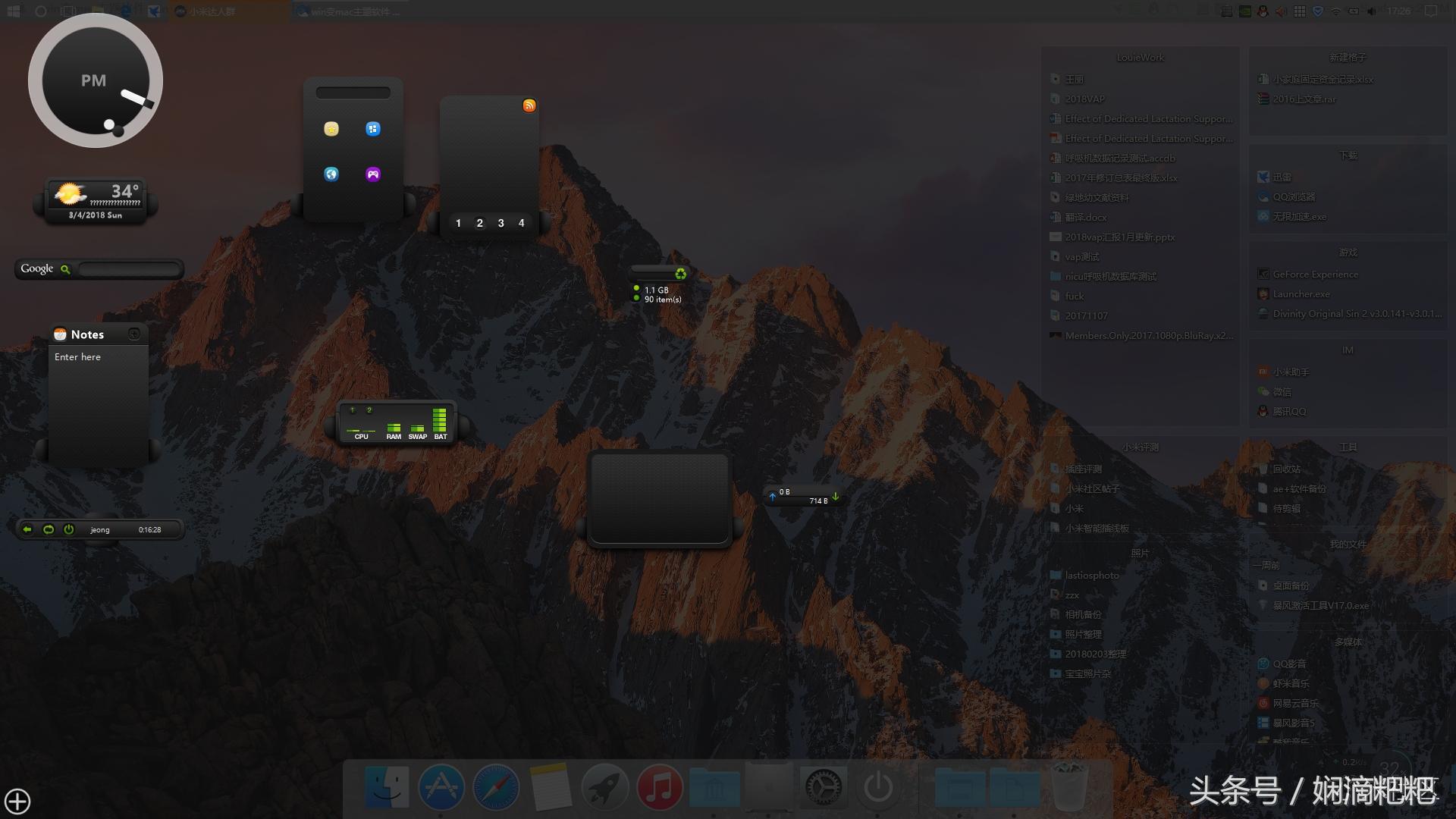1456x819 pixels.
Task: Add a new note with plus button
Action: point(134,334)
